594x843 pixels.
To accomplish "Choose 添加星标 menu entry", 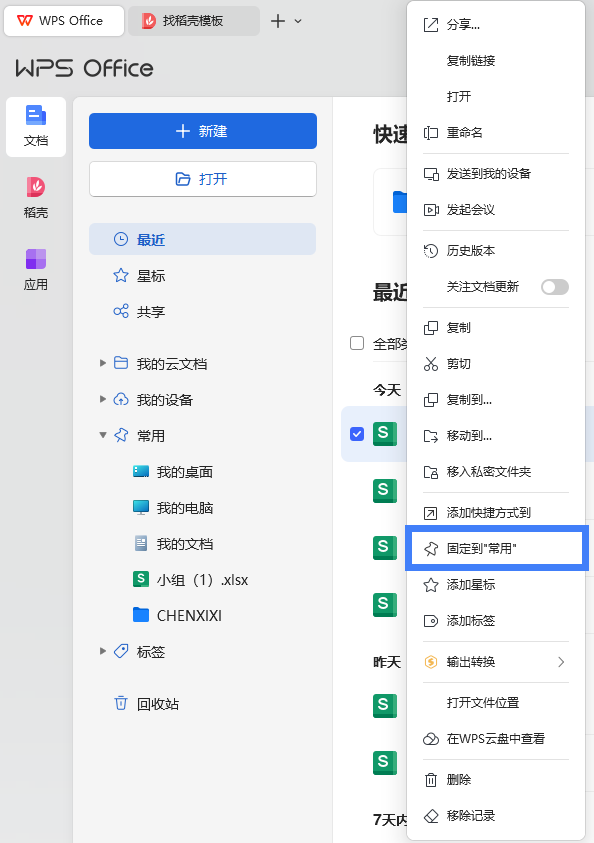I will click(x=496, y=585).
